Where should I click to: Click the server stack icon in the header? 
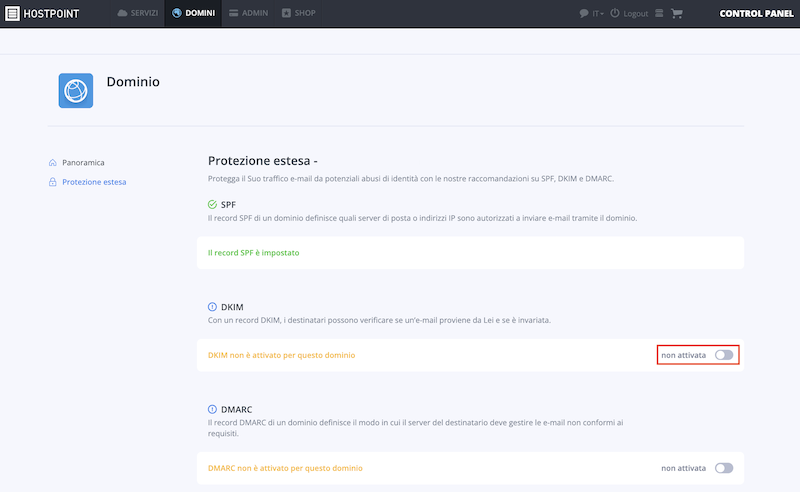(x=659, y=13)
